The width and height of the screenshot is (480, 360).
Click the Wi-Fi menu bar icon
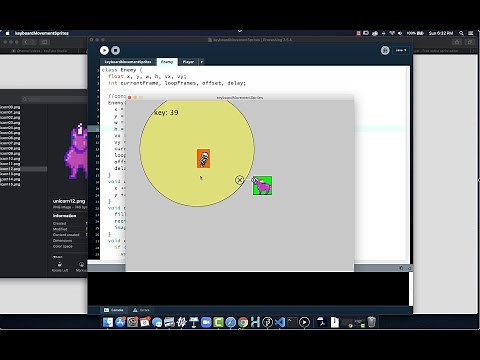pos(392,33)
